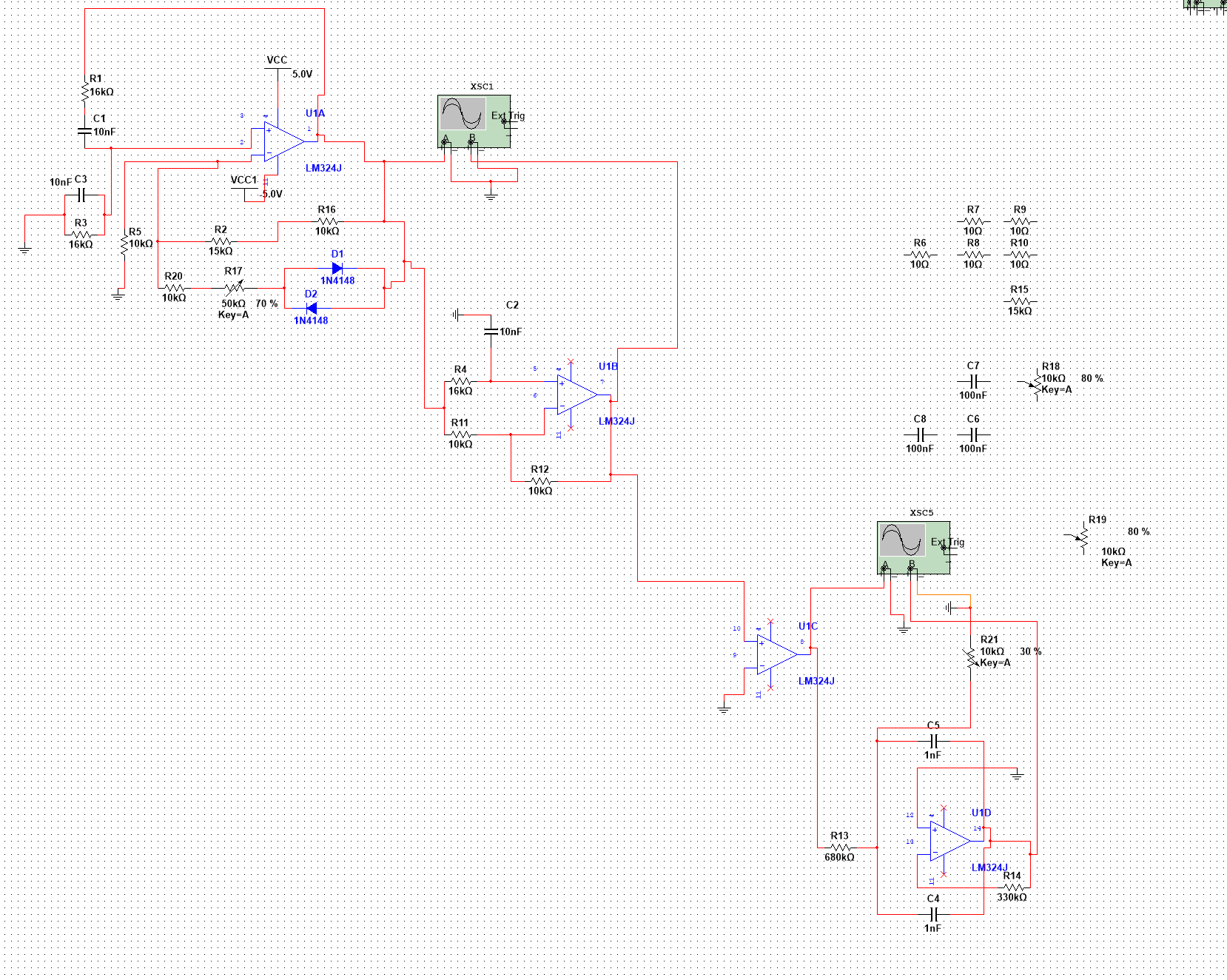The height and width of the screenshot is (980, 1227).
Task: Select the U1D op-amp triangle
Action: pos(949,841)
